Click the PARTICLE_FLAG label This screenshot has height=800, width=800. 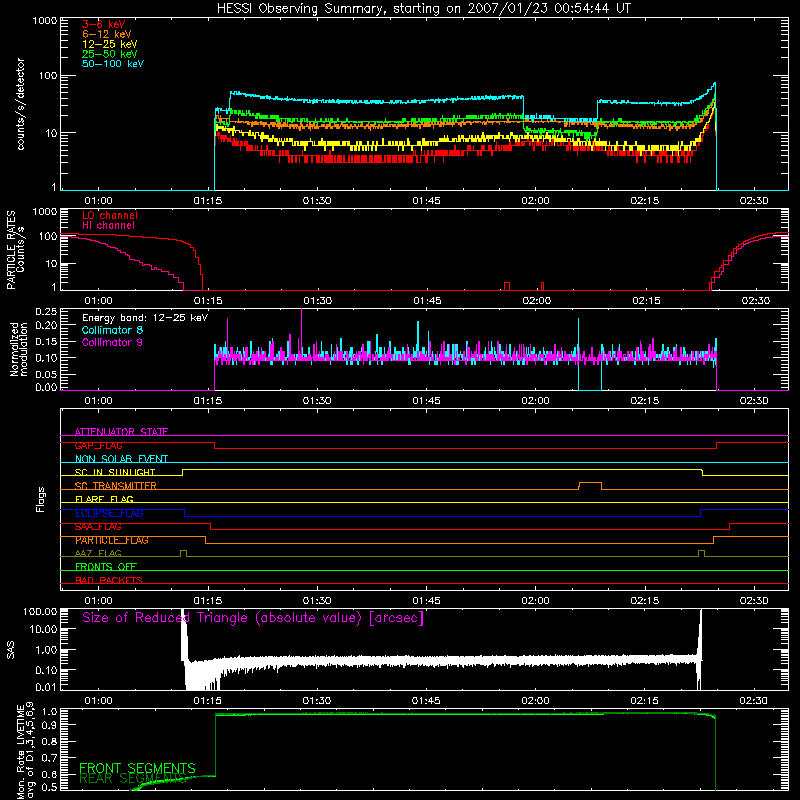(x=112, y=540)
